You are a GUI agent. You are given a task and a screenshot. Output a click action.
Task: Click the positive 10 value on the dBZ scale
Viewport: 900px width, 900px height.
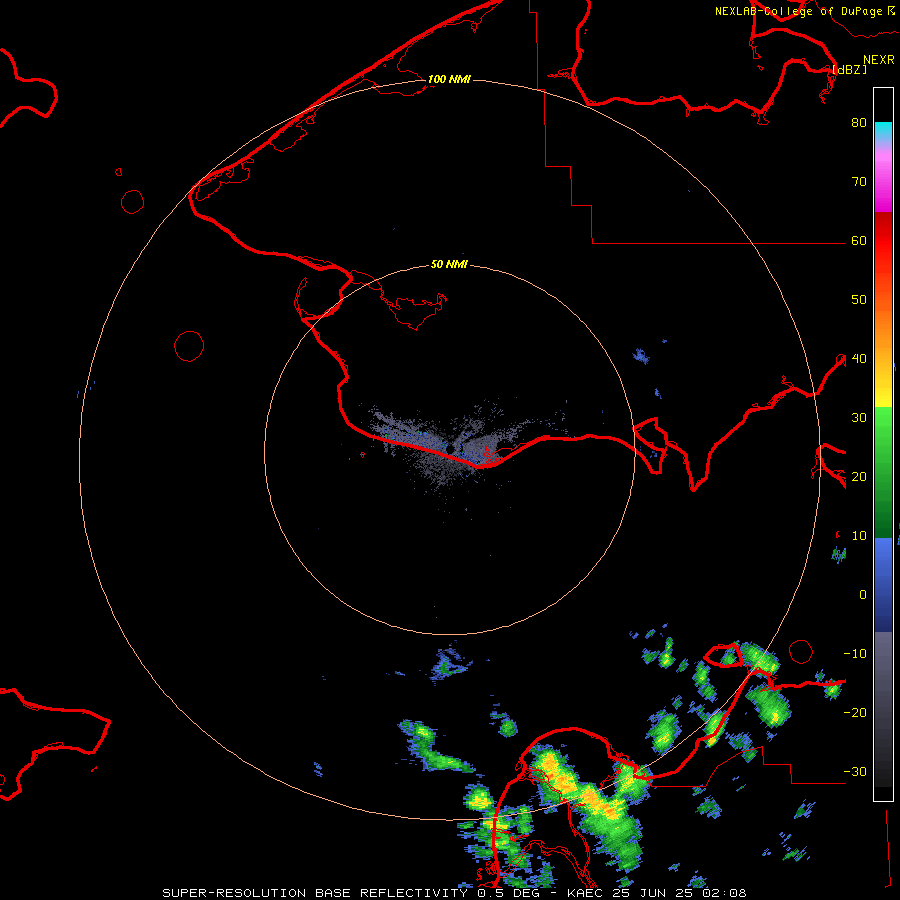point(859,536)
